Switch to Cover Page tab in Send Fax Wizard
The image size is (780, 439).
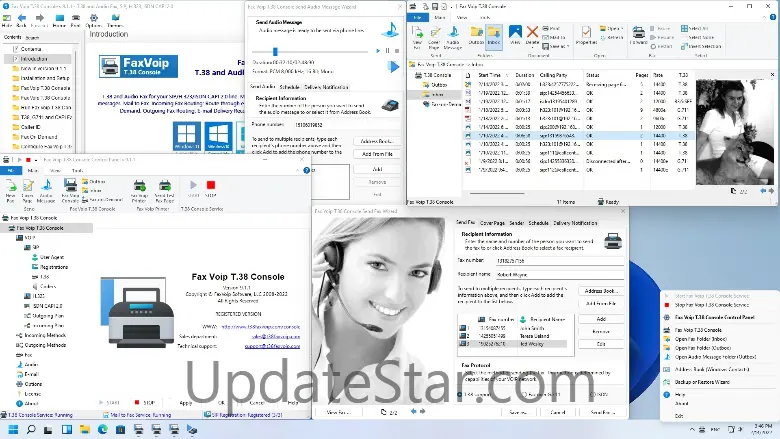[x=492, y=223]
